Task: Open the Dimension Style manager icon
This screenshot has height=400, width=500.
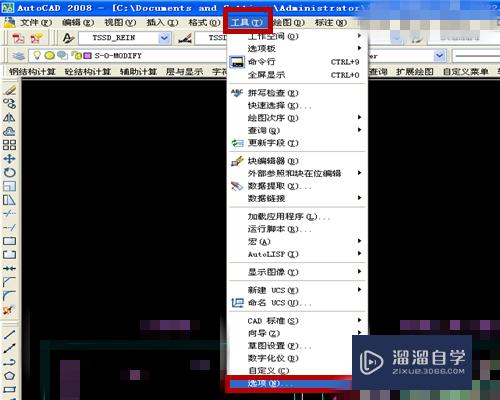Action: 185,38
